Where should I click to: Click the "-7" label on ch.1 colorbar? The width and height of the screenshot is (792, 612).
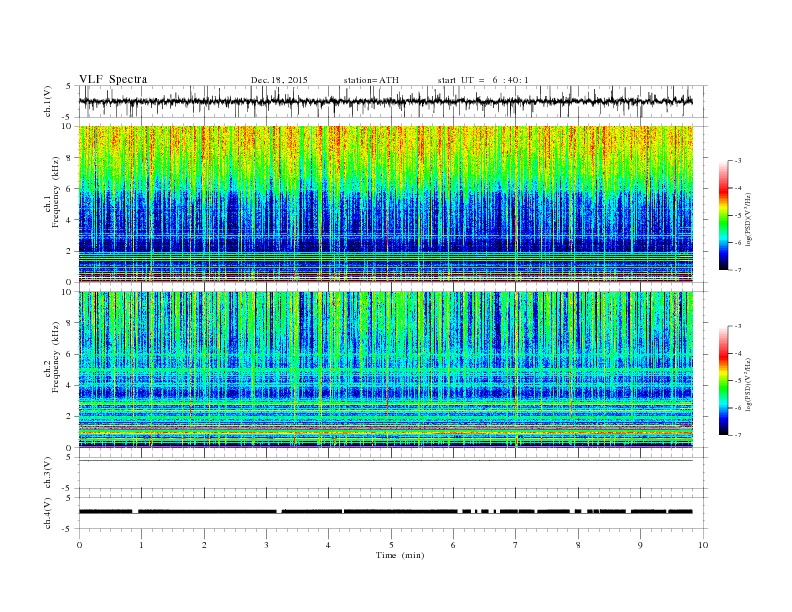[737, 270]
